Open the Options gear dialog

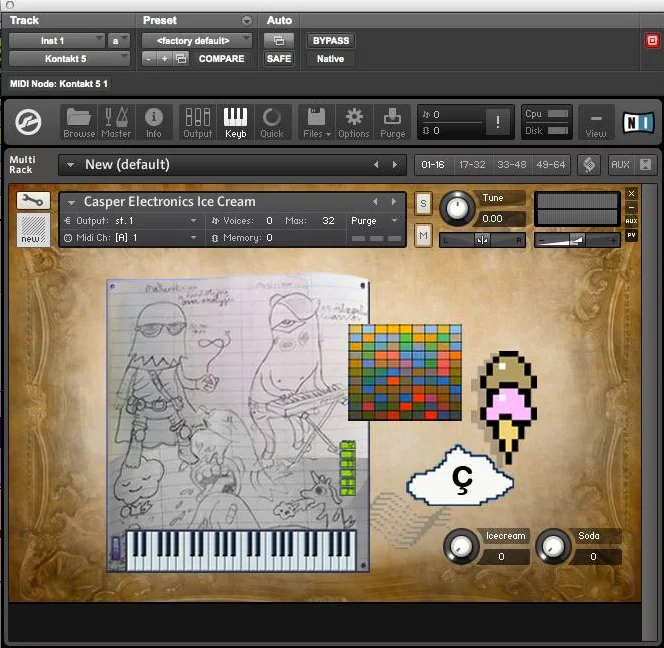354,123
